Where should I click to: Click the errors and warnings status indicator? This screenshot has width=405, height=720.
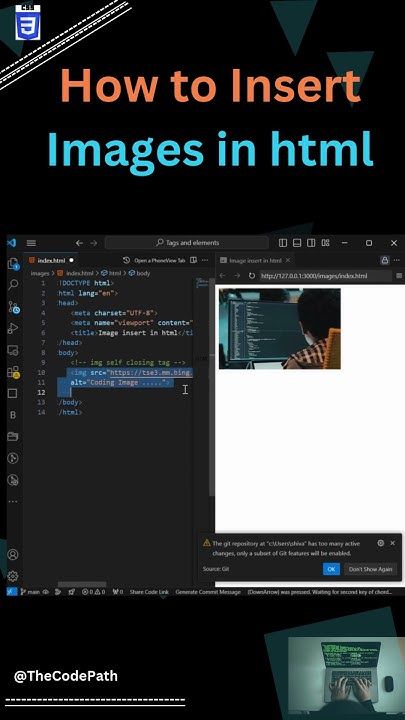coord(93,592)
